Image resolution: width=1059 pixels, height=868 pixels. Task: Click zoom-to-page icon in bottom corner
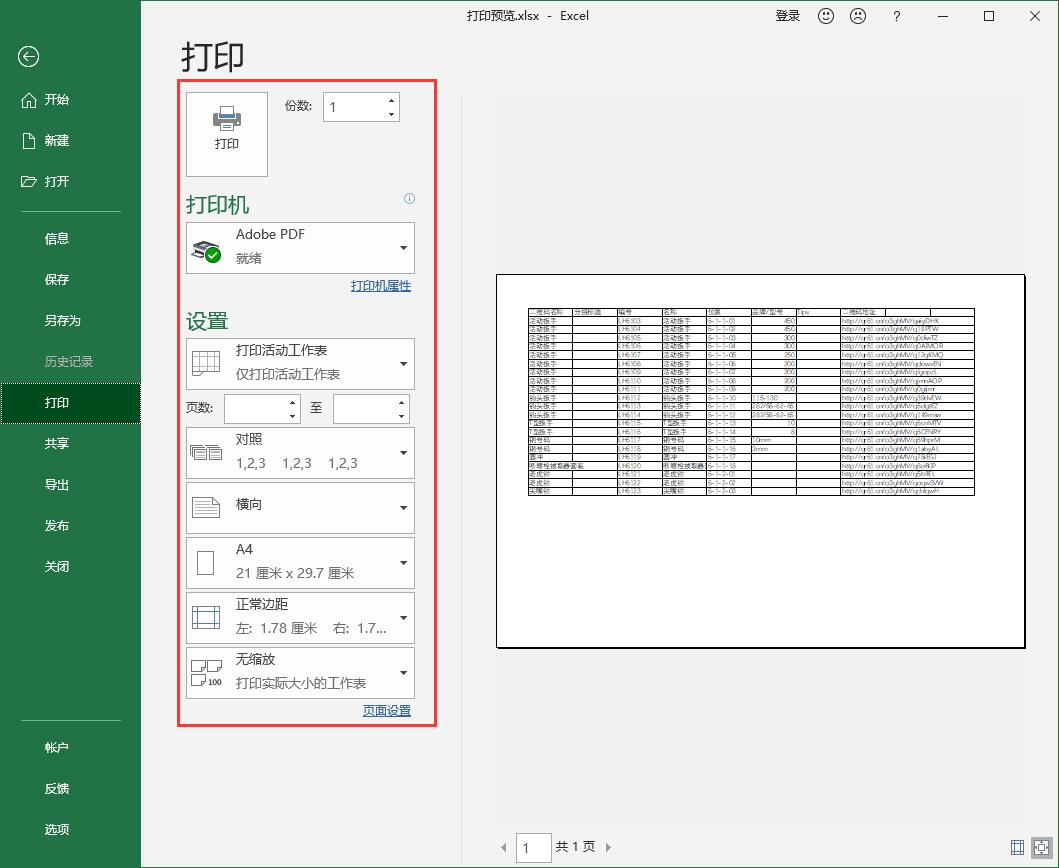pyautogui.click(x=1043, y=846)
